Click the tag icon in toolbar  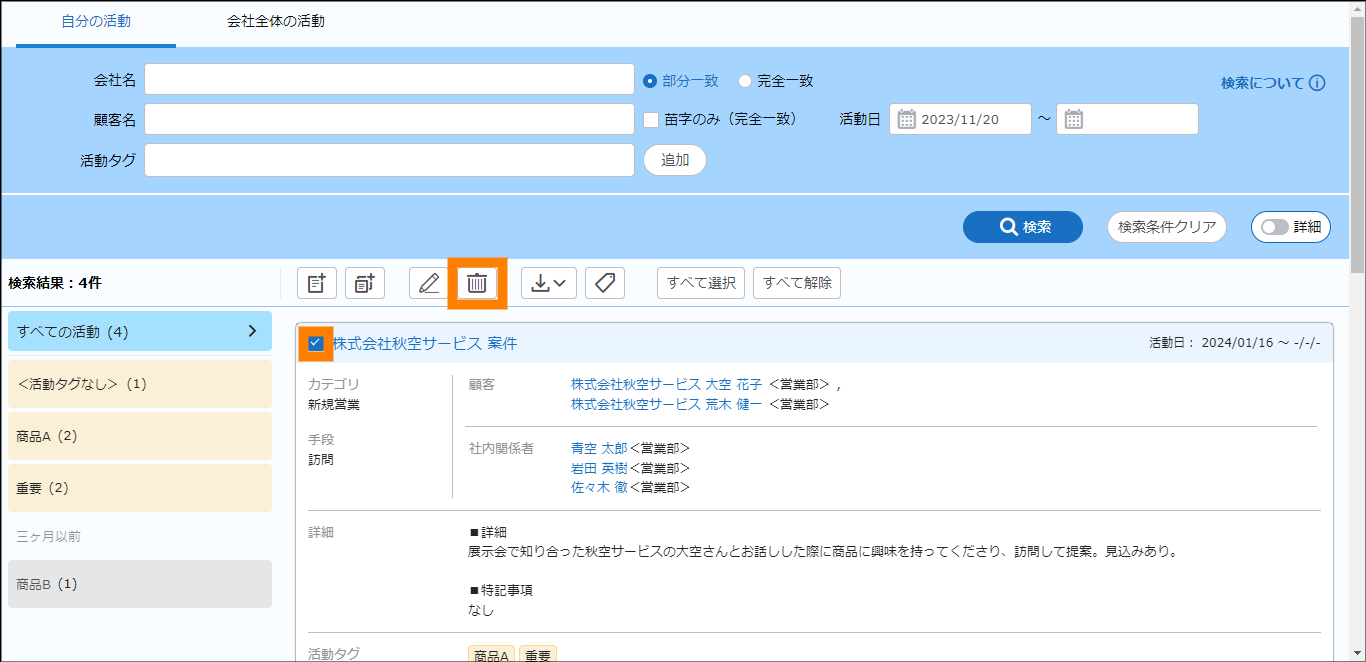click(x=605, y=283)
